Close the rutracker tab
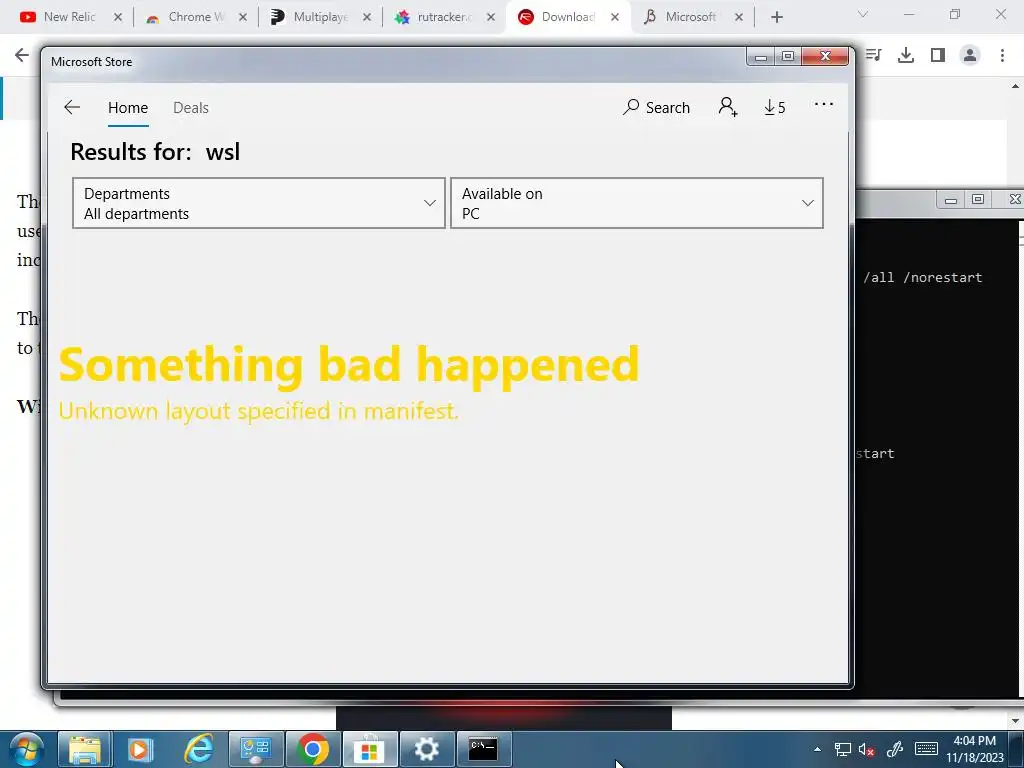The width and height of the screenshot is (1024, 768). point(491,17)
